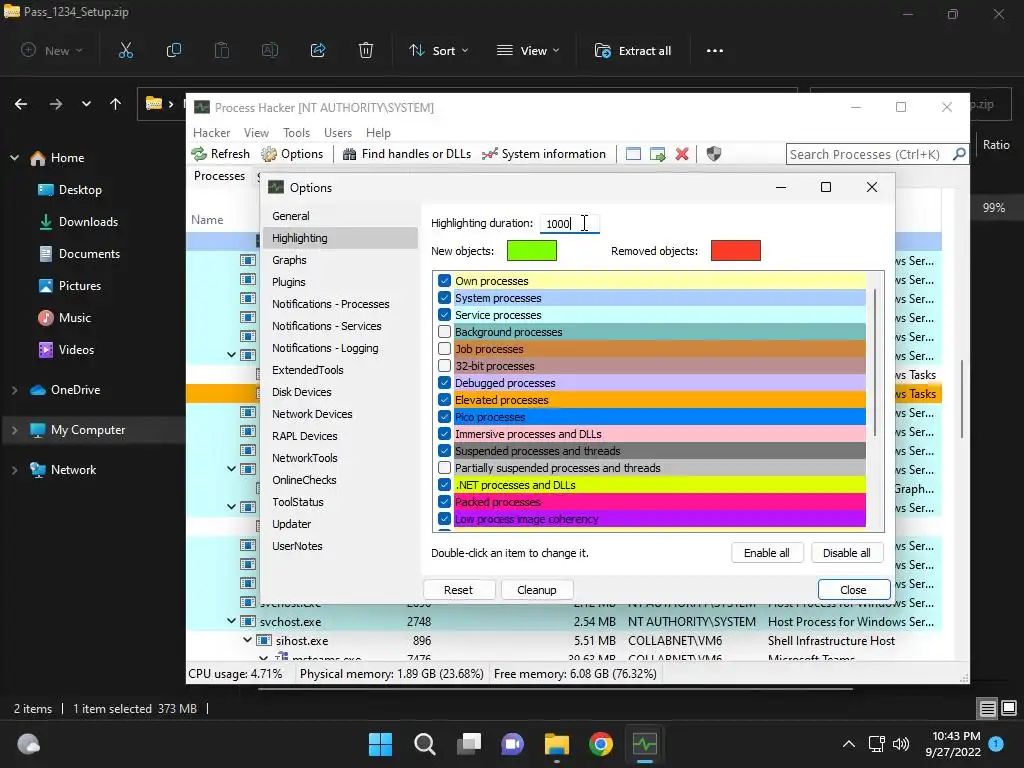Check Background processes highlighting
The height and width of the screenshot is (768, 1024).
point(444,332)
